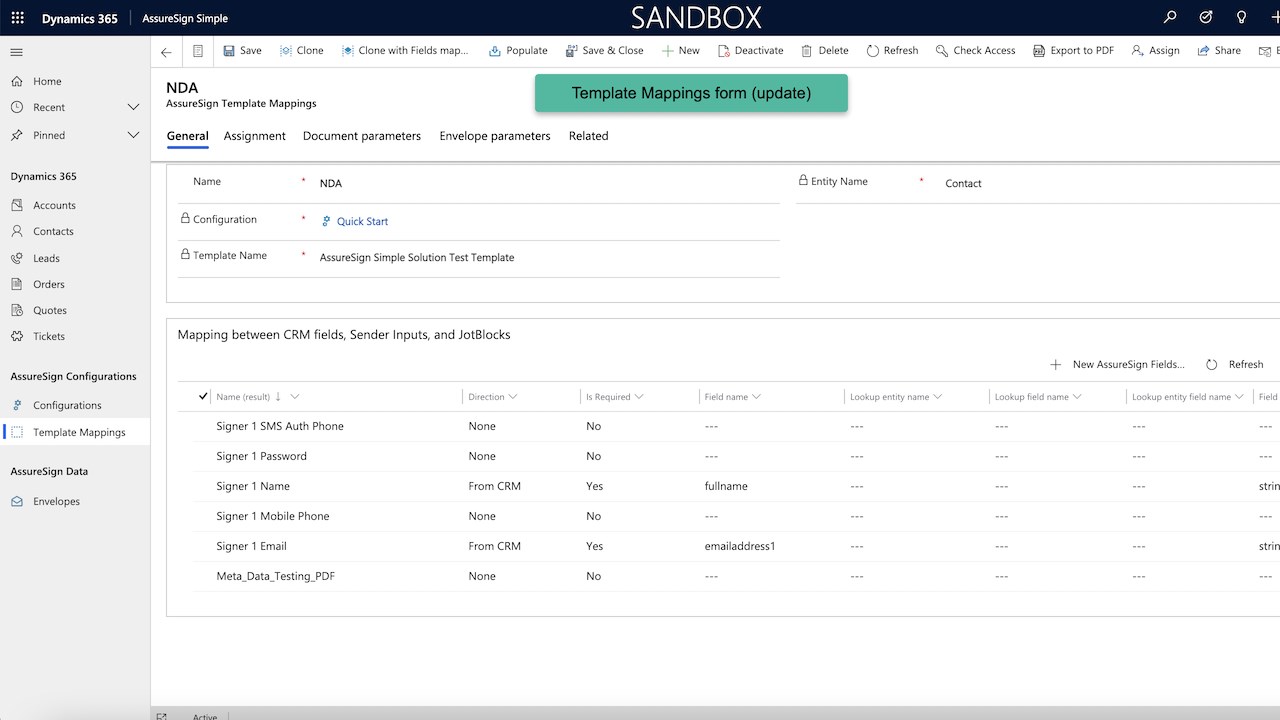
Task: Click Clone with Fields mapping command
Action: 405,51
